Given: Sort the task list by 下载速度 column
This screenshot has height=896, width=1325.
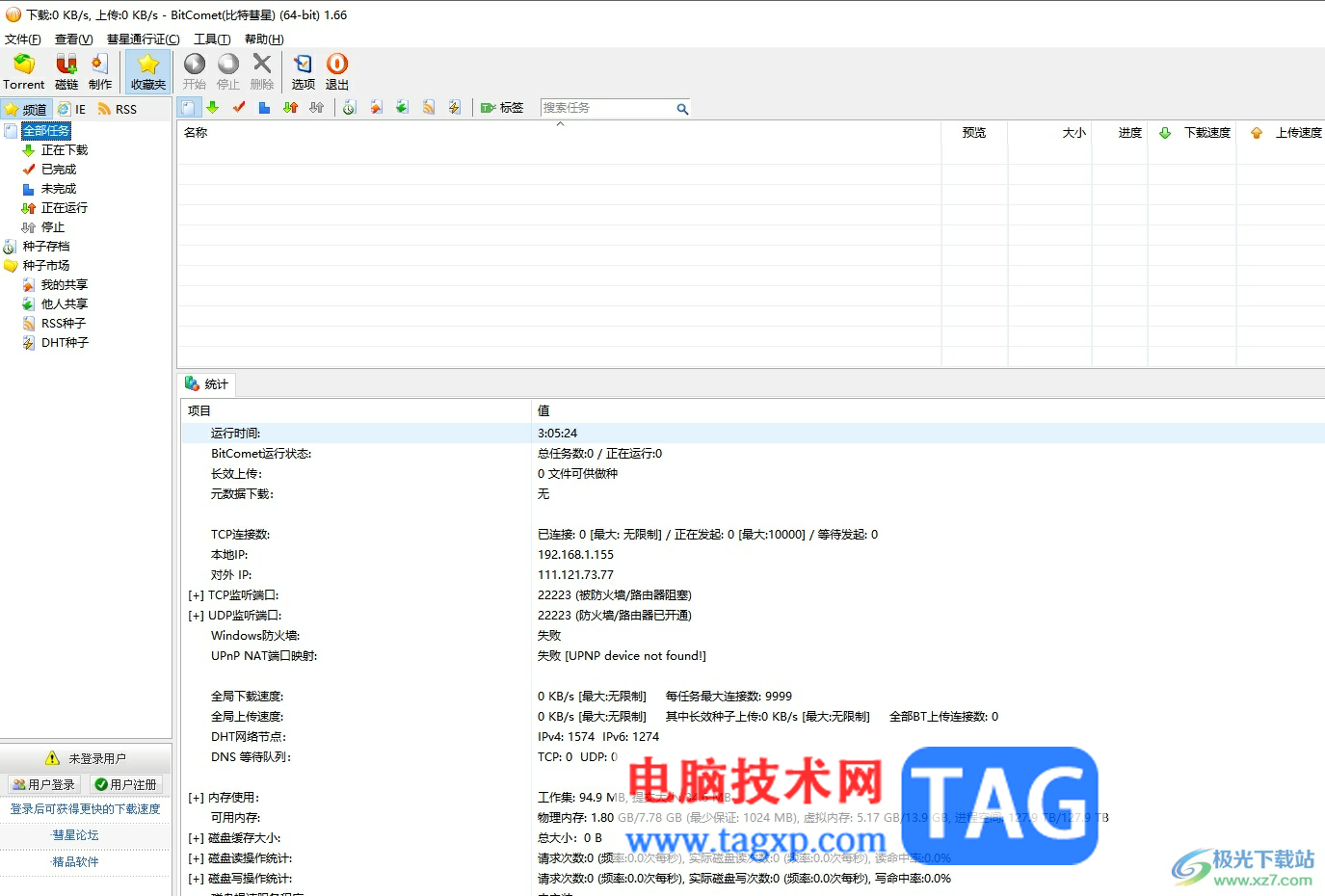Looking at the screenshot, I should click(x=1194, y=133).
